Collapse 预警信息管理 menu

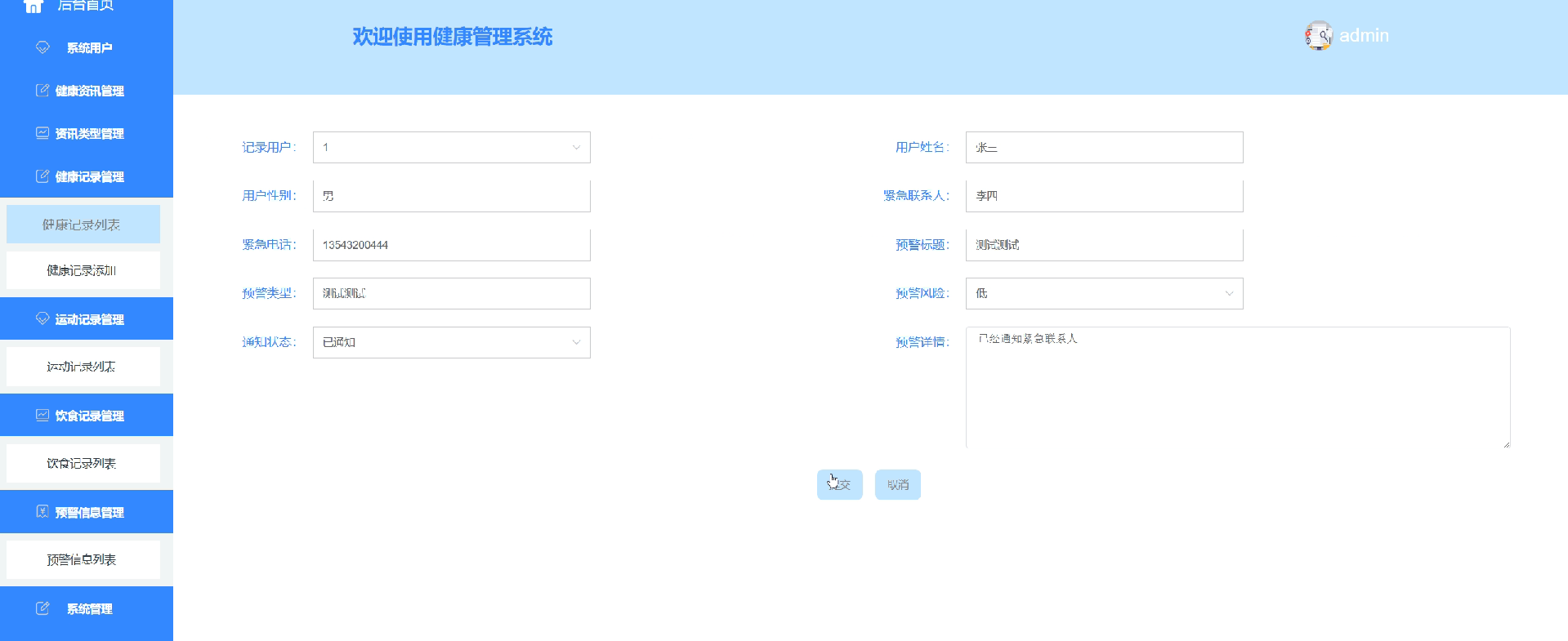pos(87,511)
